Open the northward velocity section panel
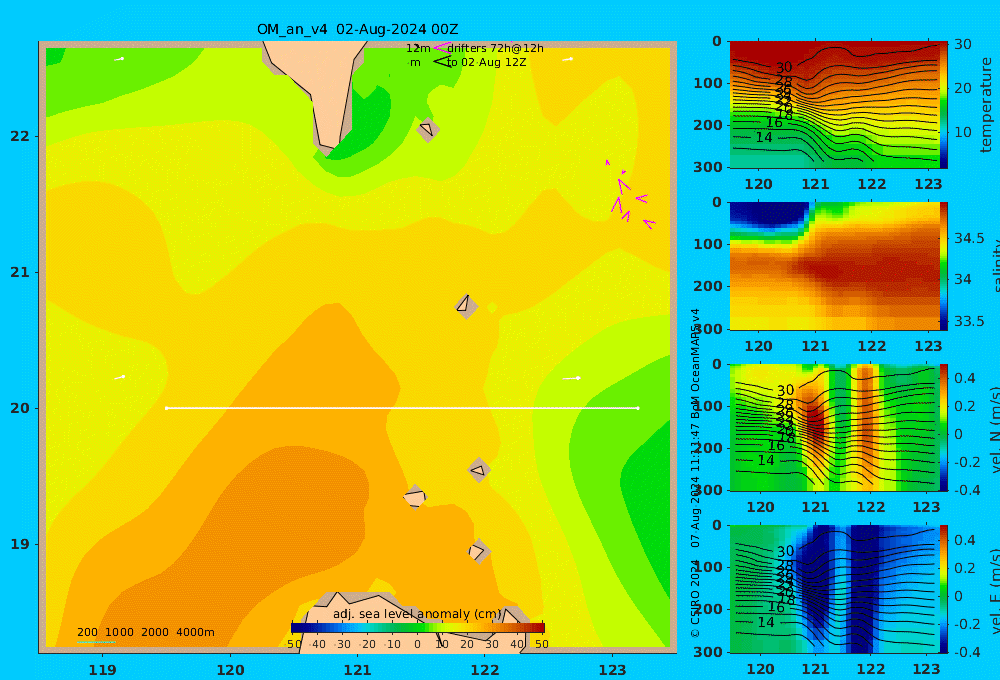Image resolution: width=1000 pixels, height=680 pixels. (x=834, y=427)
